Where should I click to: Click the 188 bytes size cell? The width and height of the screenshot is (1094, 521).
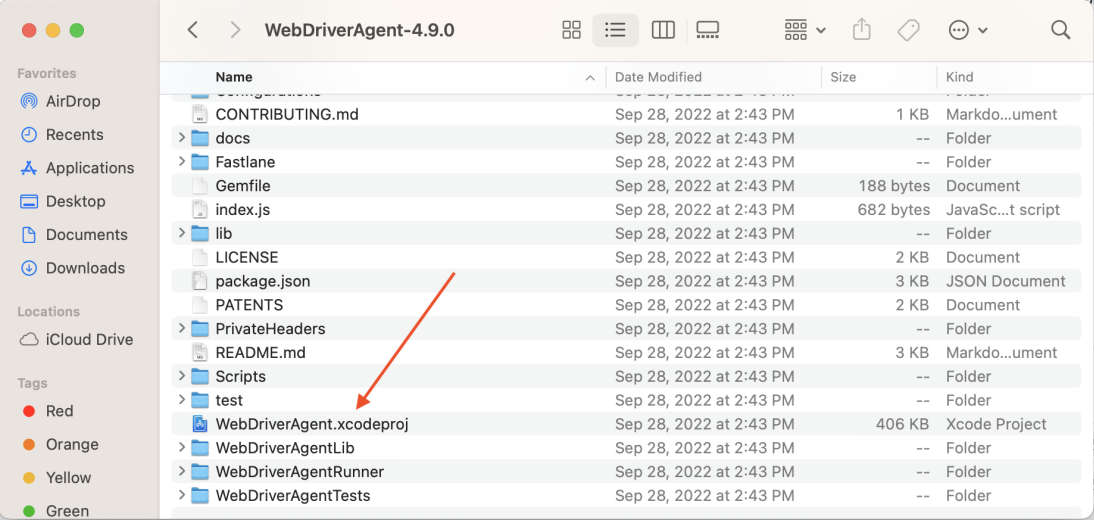[894, 186]
